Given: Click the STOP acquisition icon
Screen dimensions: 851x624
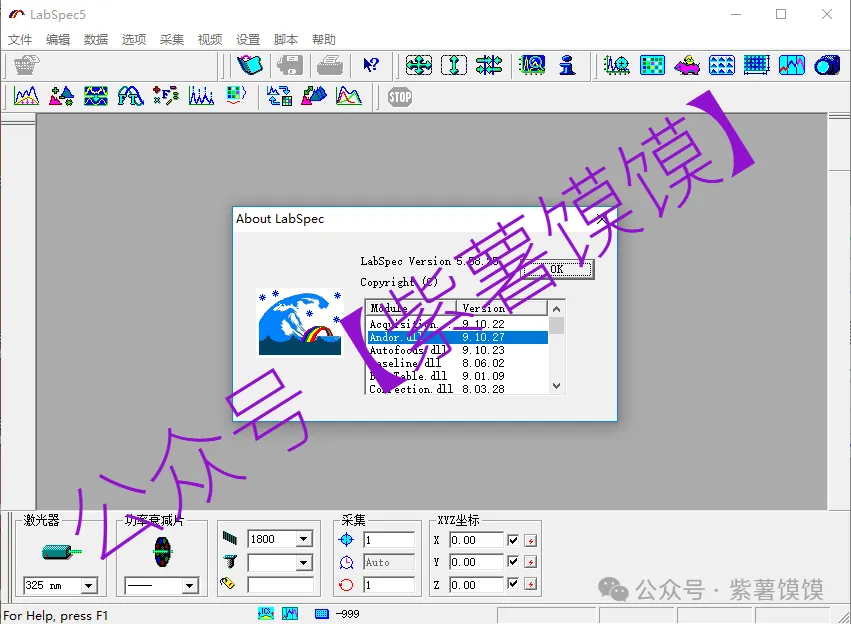Looking at the screenshot, I should (x=400, y=97).
